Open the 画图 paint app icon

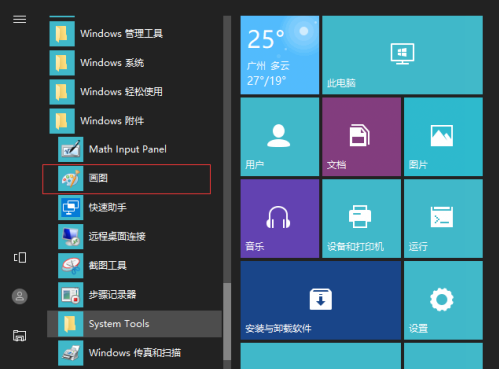point(71,178)
